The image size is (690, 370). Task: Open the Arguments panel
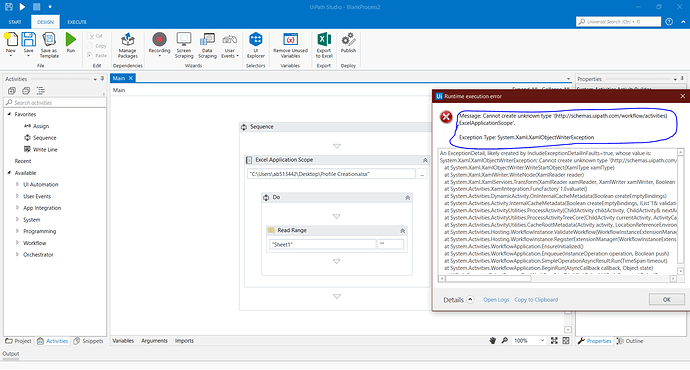[x=154, y=341]
